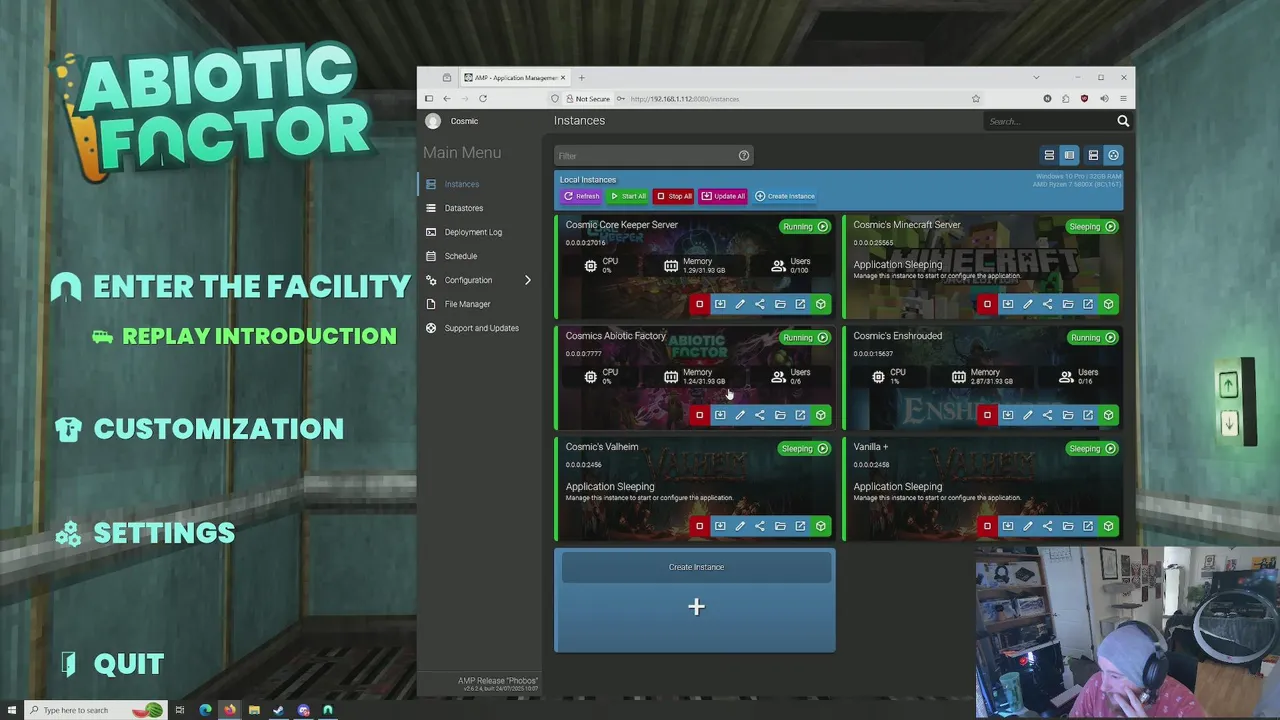Toggle the circular display mode icon
1280x720 pixels.
click(x=1113, y=155)
